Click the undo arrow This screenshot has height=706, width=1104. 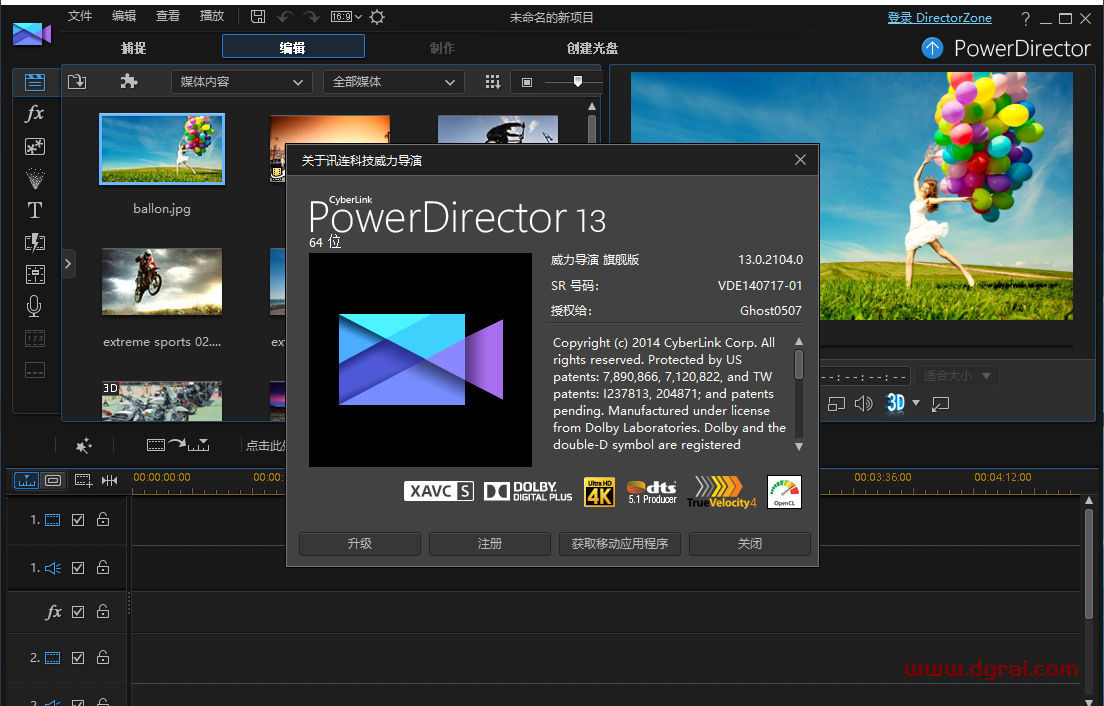285,17
